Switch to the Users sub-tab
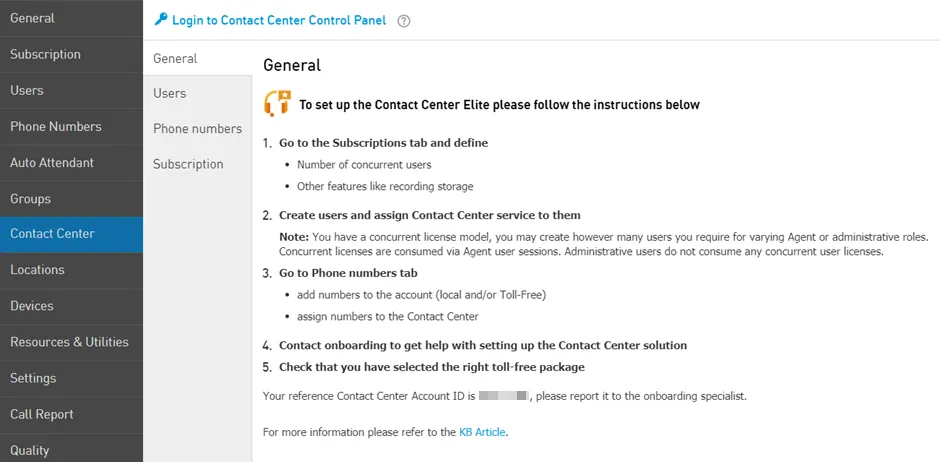Viewport: 940px width, 462px height. point(197,93)
